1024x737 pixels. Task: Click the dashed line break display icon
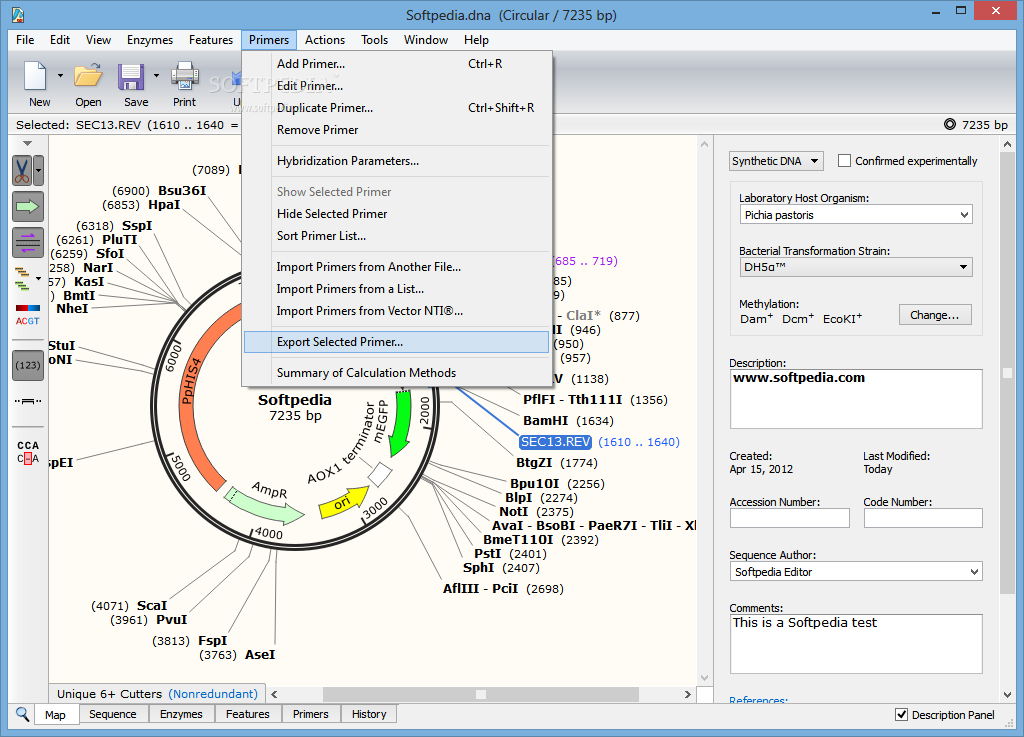[28, 401]
